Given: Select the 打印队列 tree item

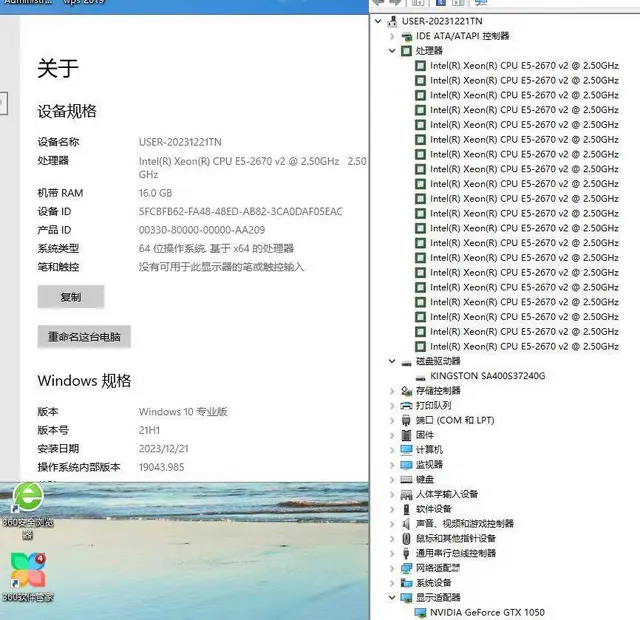Looking at the screenshot, I should click(x=433, y=405).
